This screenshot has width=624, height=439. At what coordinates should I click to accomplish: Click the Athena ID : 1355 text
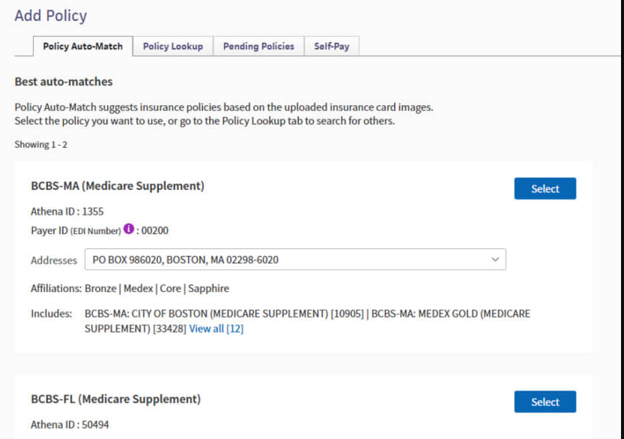67,211
